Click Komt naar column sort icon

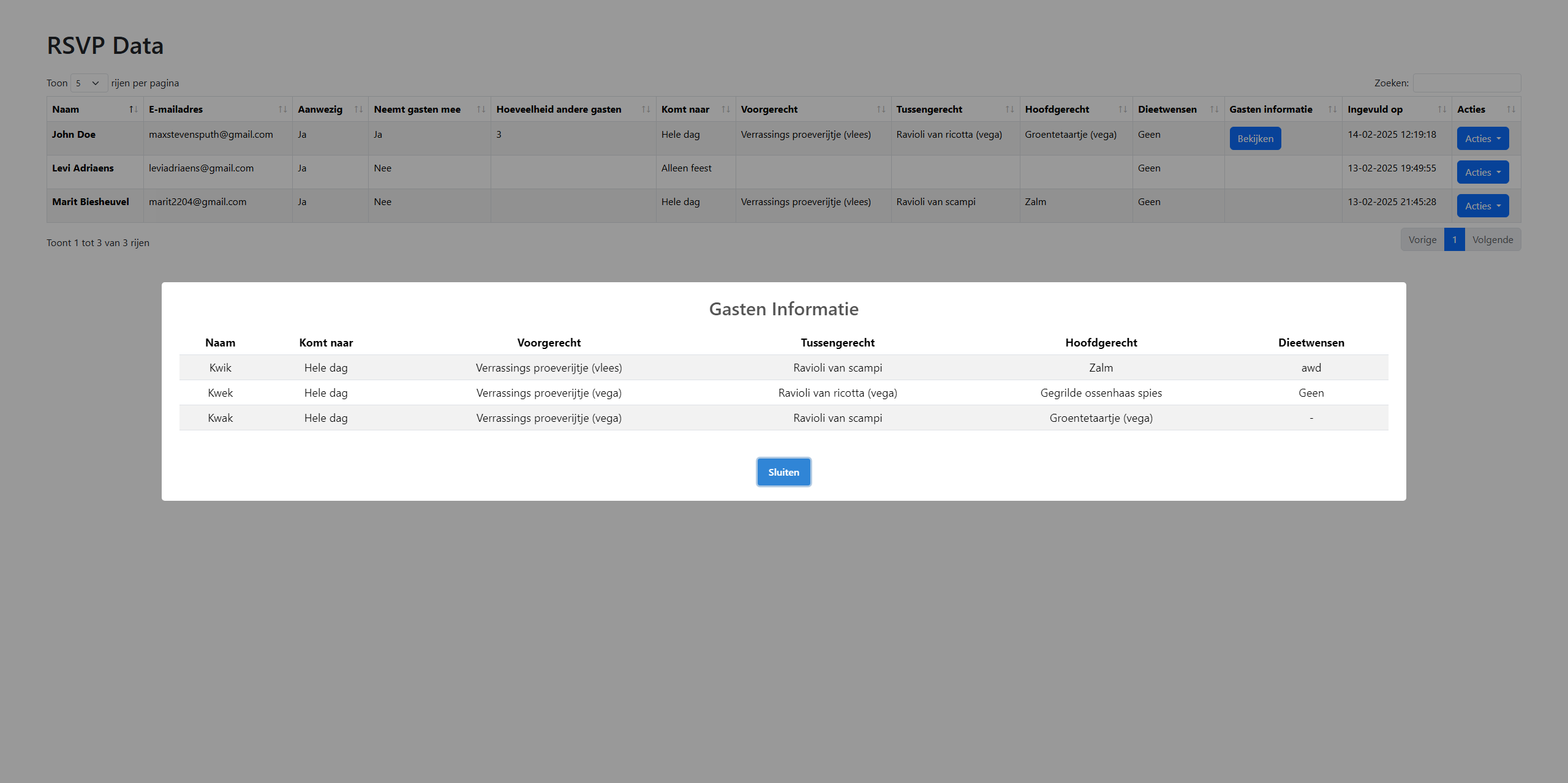pos(725,110)
